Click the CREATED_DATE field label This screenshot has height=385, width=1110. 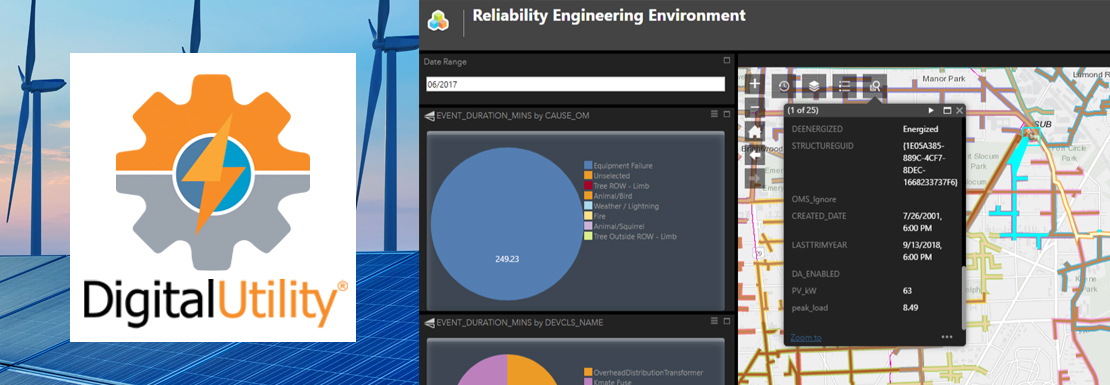pyautogui.click(x=819, y=216)
